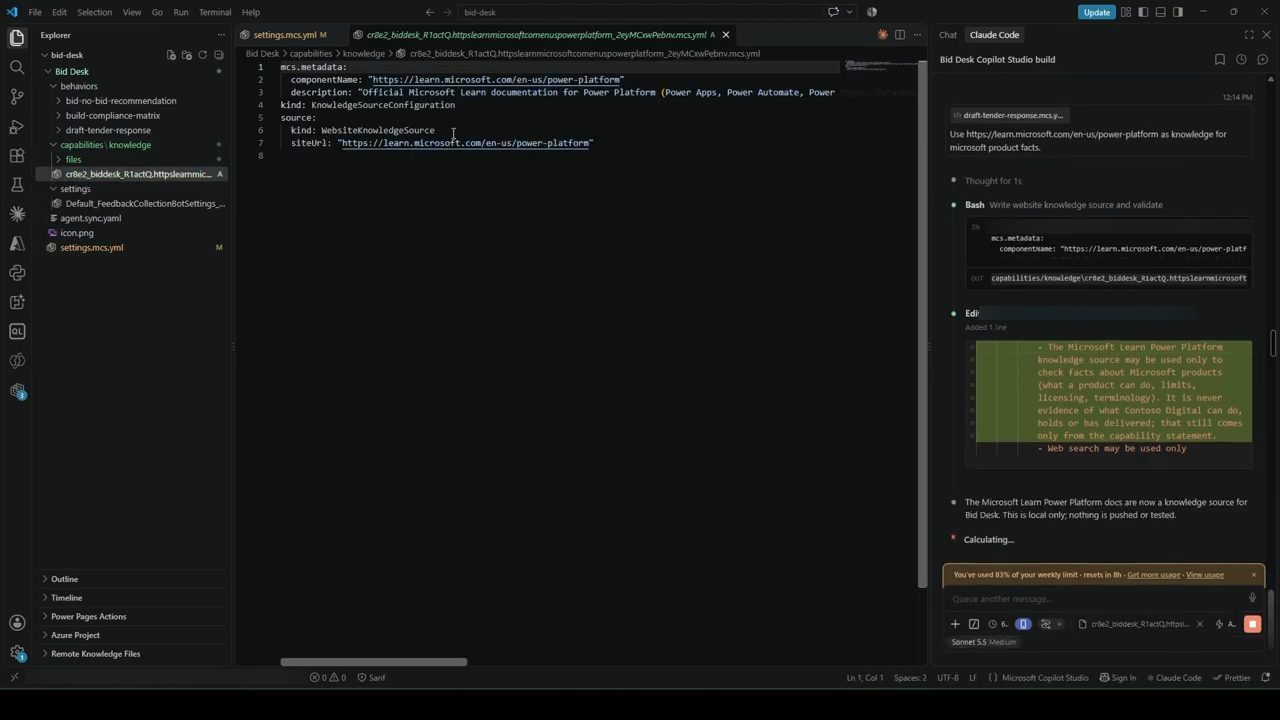Maximize the Claude Code panel
The width and height of the screenshot is (1280, 720).
tap(1249, 35)
